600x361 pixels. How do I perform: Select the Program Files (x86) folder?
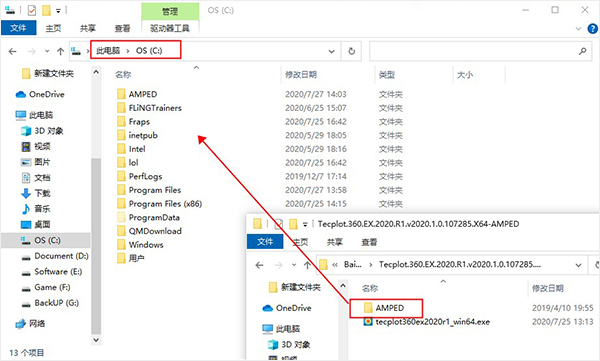coord(160,204)
